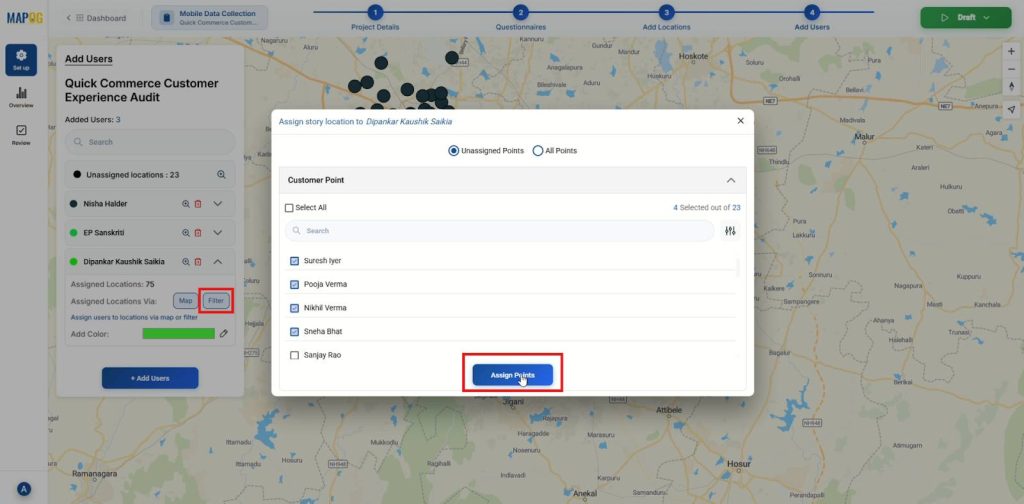Image resolution: width=1024 pixels, height=504 pixels.
Task: Click the dialog customer list scrollbar
Action: 739,268
